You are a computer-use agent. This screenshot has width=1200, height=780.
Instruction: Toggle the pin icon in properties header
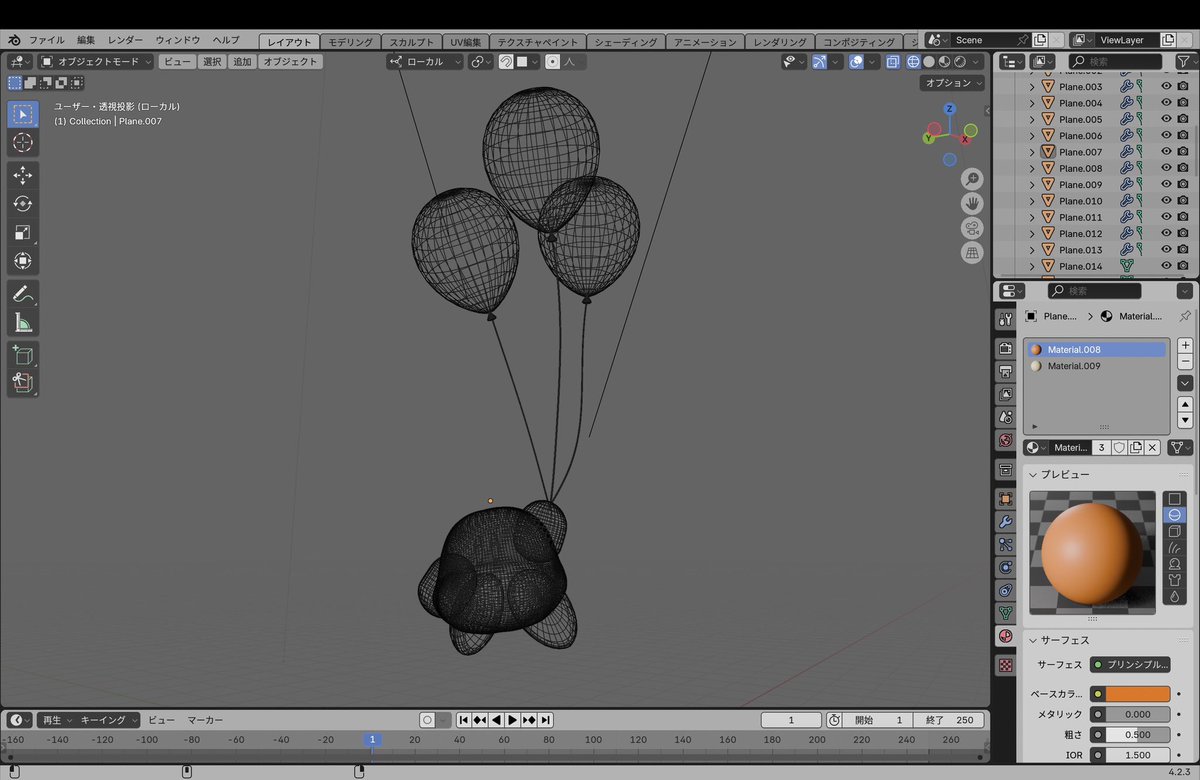[1185, 316]
